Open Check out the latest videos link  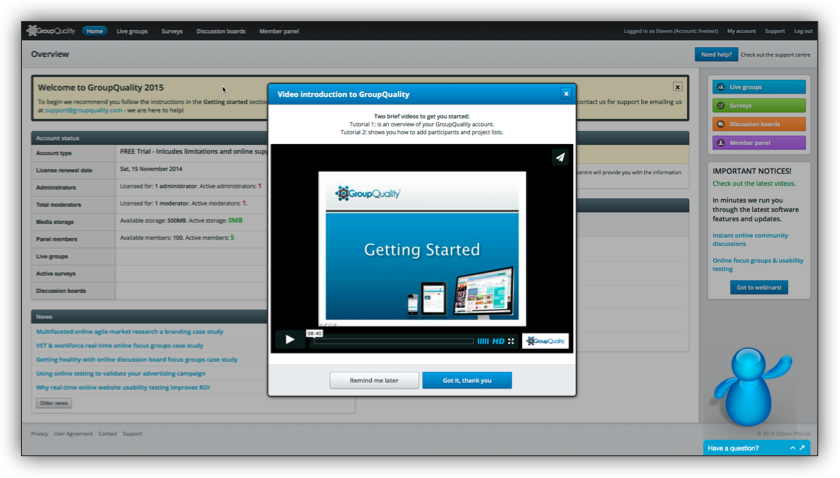[x=754, y=183]
